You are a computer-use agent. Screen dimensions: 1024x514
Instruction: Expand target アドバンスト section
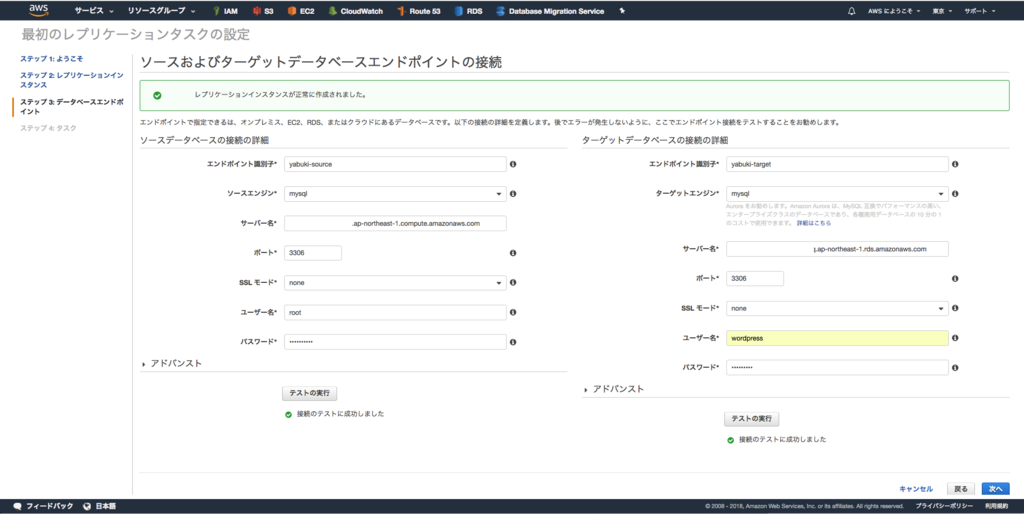(x=614, y=389)
